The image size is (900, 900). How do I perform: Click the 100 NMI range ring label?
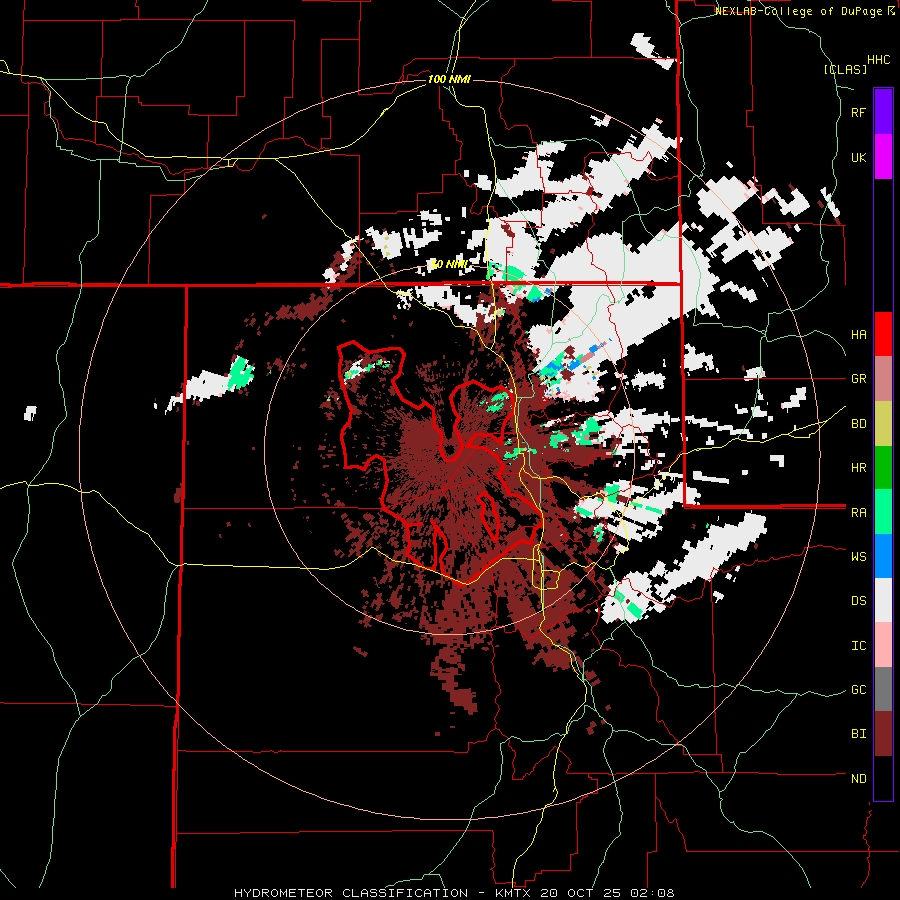(x=449, y=79)
